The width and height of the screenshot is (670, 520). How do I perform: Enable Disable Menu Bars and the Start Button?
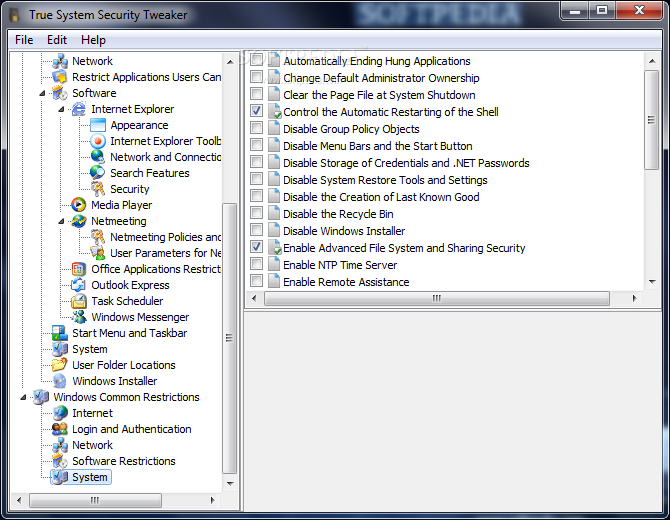(x=256, y=145)
